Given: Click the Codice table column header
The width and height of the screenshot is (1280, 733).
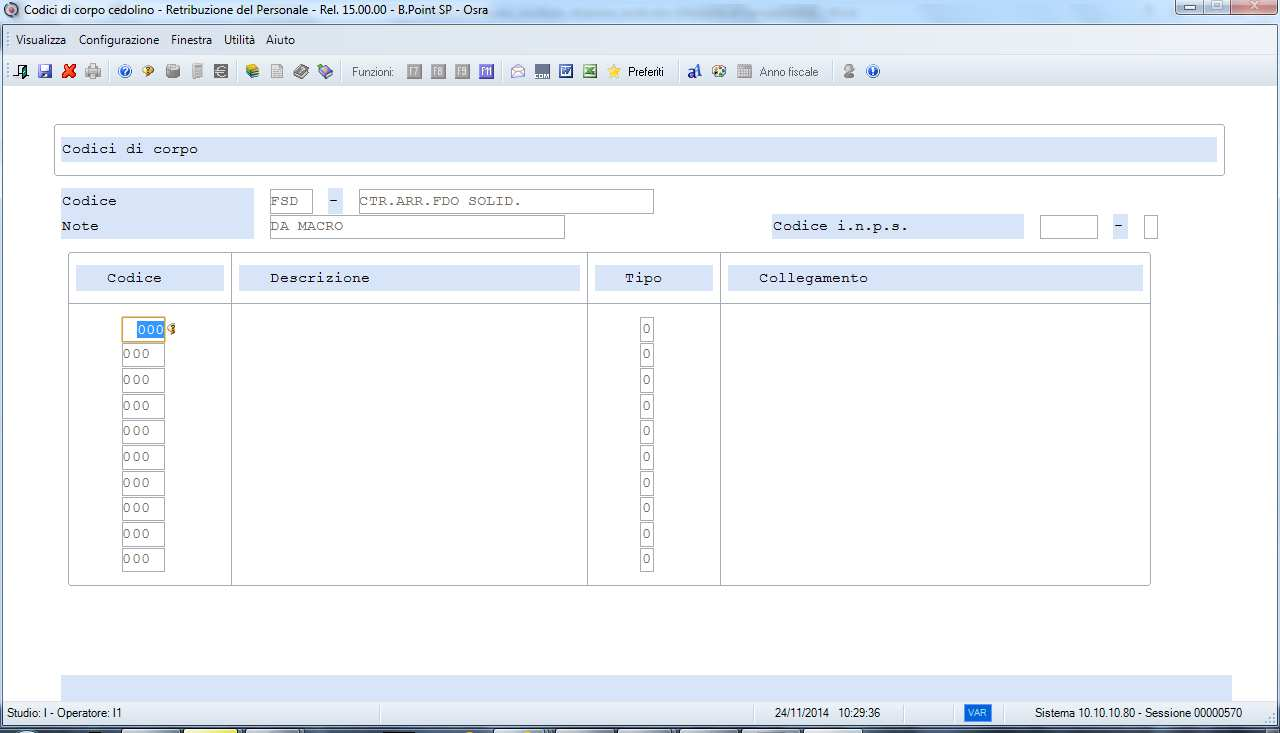Looking at the screenshot, I should click(x=150, y=278).
